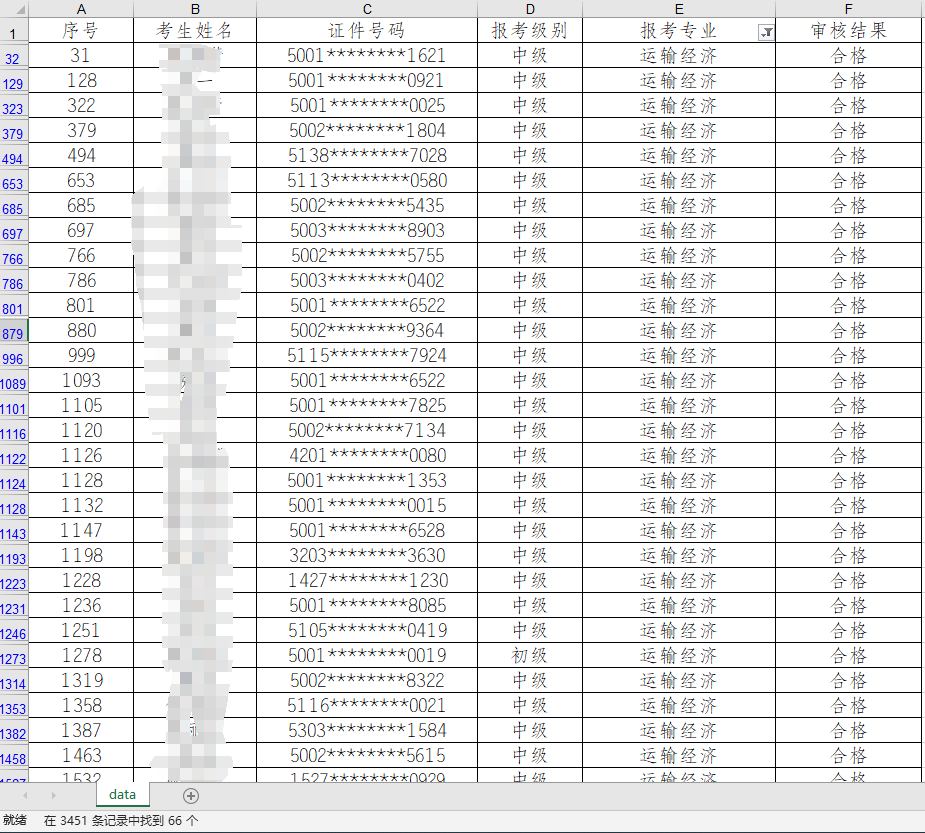Image resolution: width=925 pixels, height=833 pixels.
Task: Click the 报考级别 header cell
Action: click(x=530, y=31)
